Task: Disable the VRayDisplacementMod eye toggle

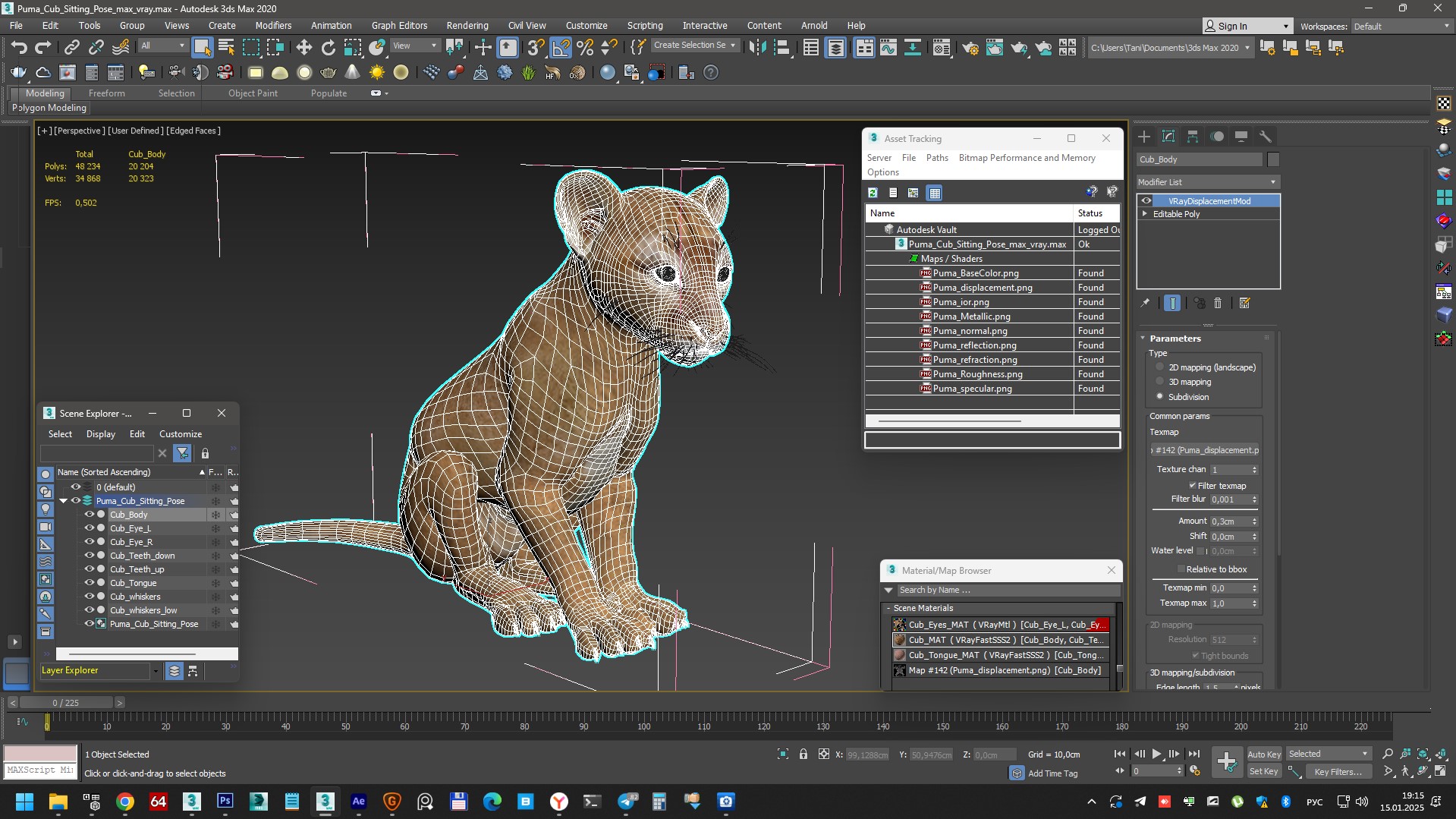Action: point(1146,201)
